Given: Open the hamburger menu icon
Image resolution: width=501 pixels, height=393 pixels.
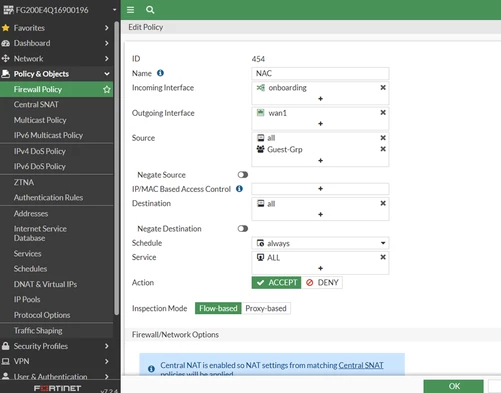Looking at the screenshot, I should pos(130,10).
